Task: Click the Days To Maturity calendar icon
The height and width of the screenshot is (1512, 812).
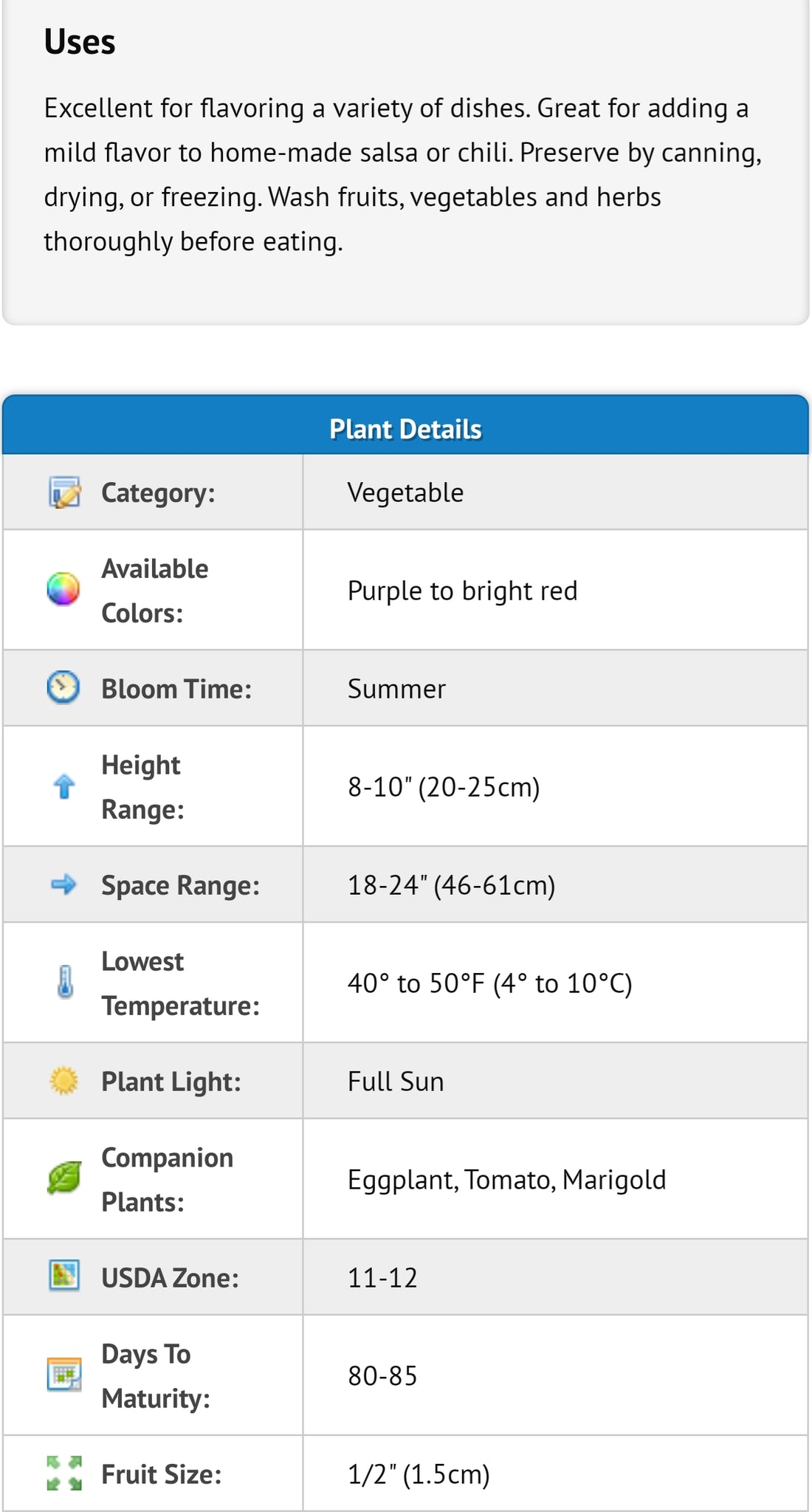Action: click(64, 1375)
